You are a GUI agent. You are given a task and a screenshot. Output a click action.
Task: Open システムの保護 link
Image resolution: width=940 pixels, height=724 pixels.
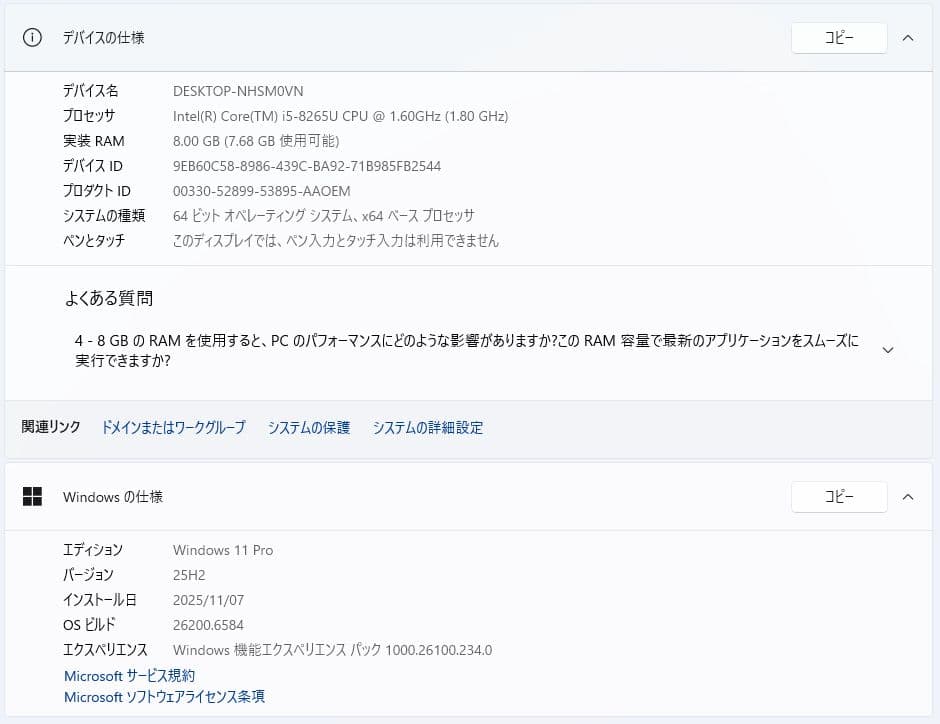pos(309,428)
